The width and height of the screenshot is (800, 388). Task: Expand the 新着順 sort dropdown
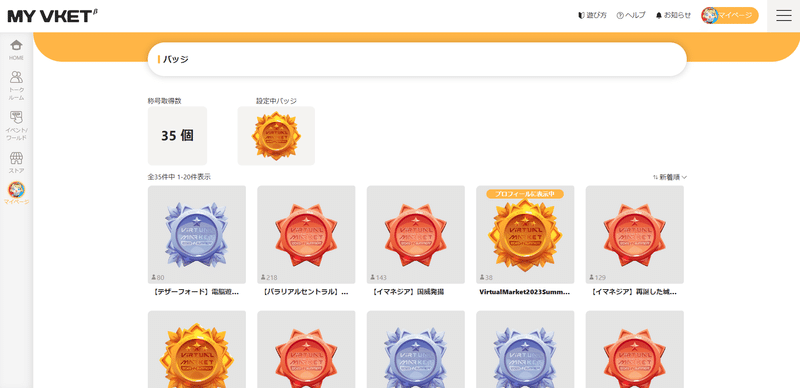[670, 177]
